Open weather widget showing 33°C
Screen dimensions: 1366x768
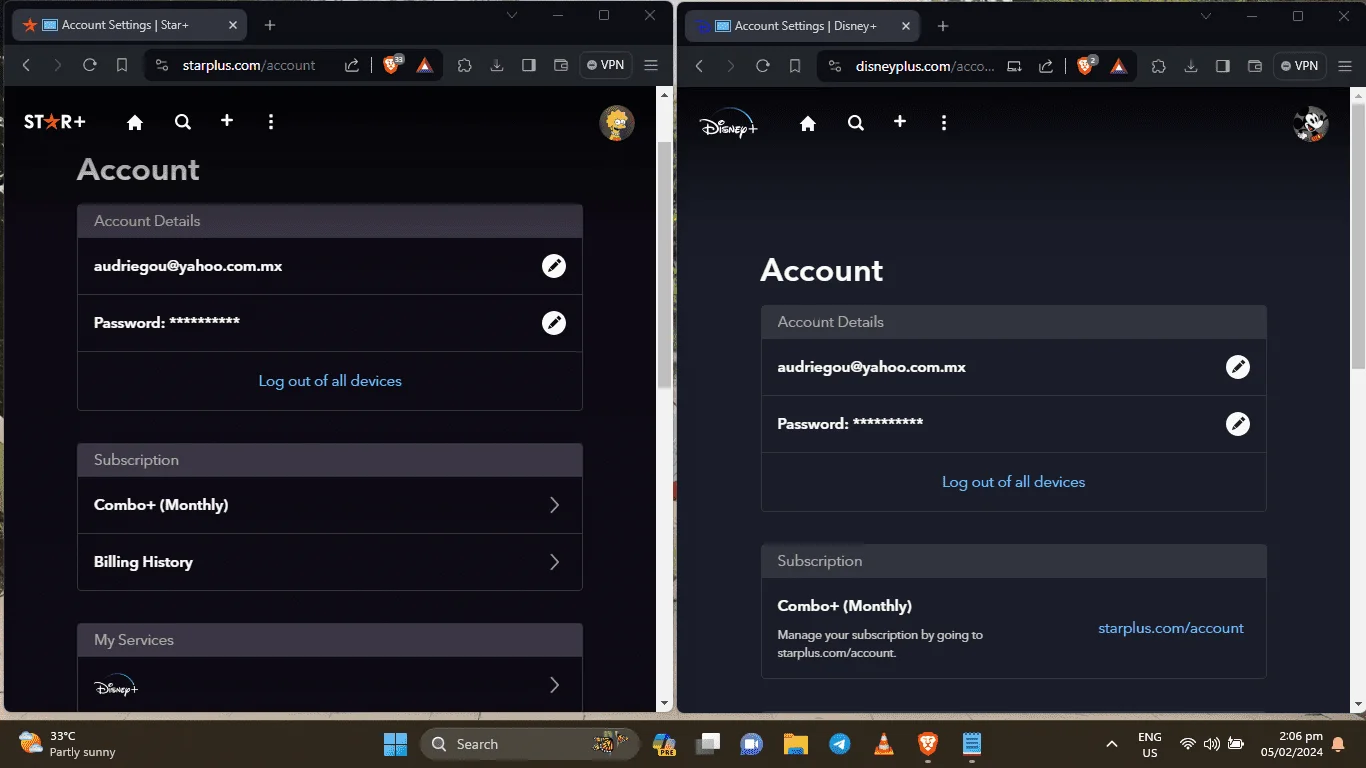click(x=68, y=744)
